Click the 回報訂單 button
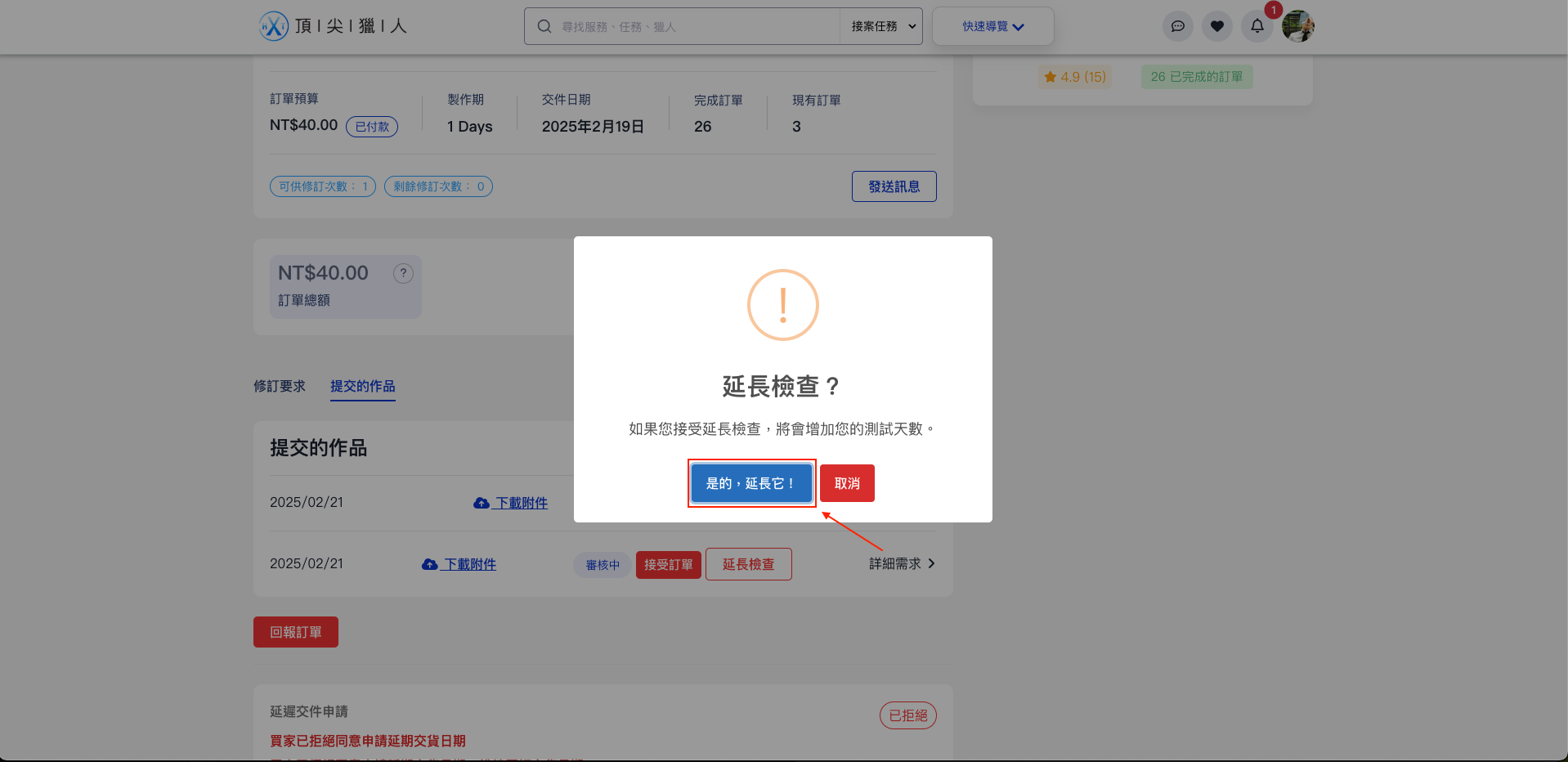 click(295, 631)
